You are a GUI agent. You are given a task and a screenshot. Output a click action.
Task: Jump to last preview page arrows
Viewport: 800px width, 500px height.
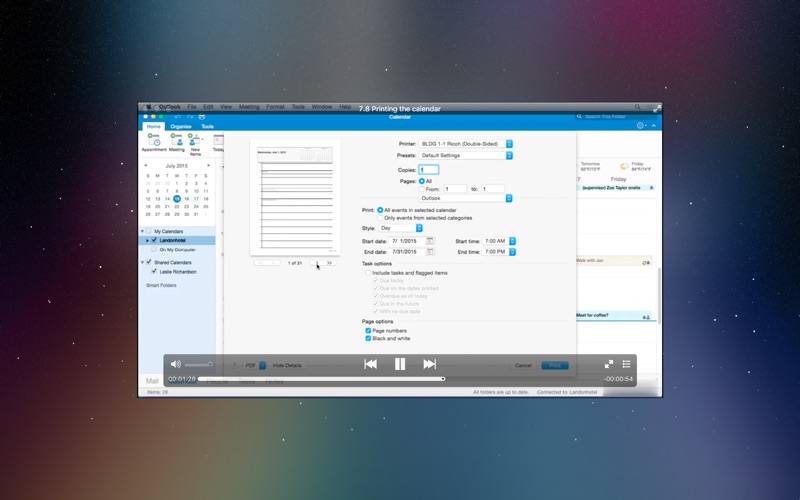click(330, 263)
